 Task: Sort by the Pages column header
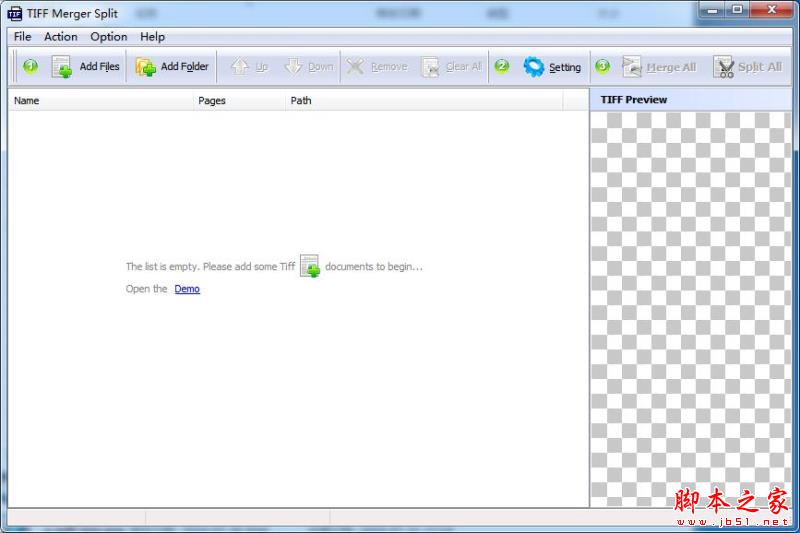pyautogui.click(x=239, y=100)
